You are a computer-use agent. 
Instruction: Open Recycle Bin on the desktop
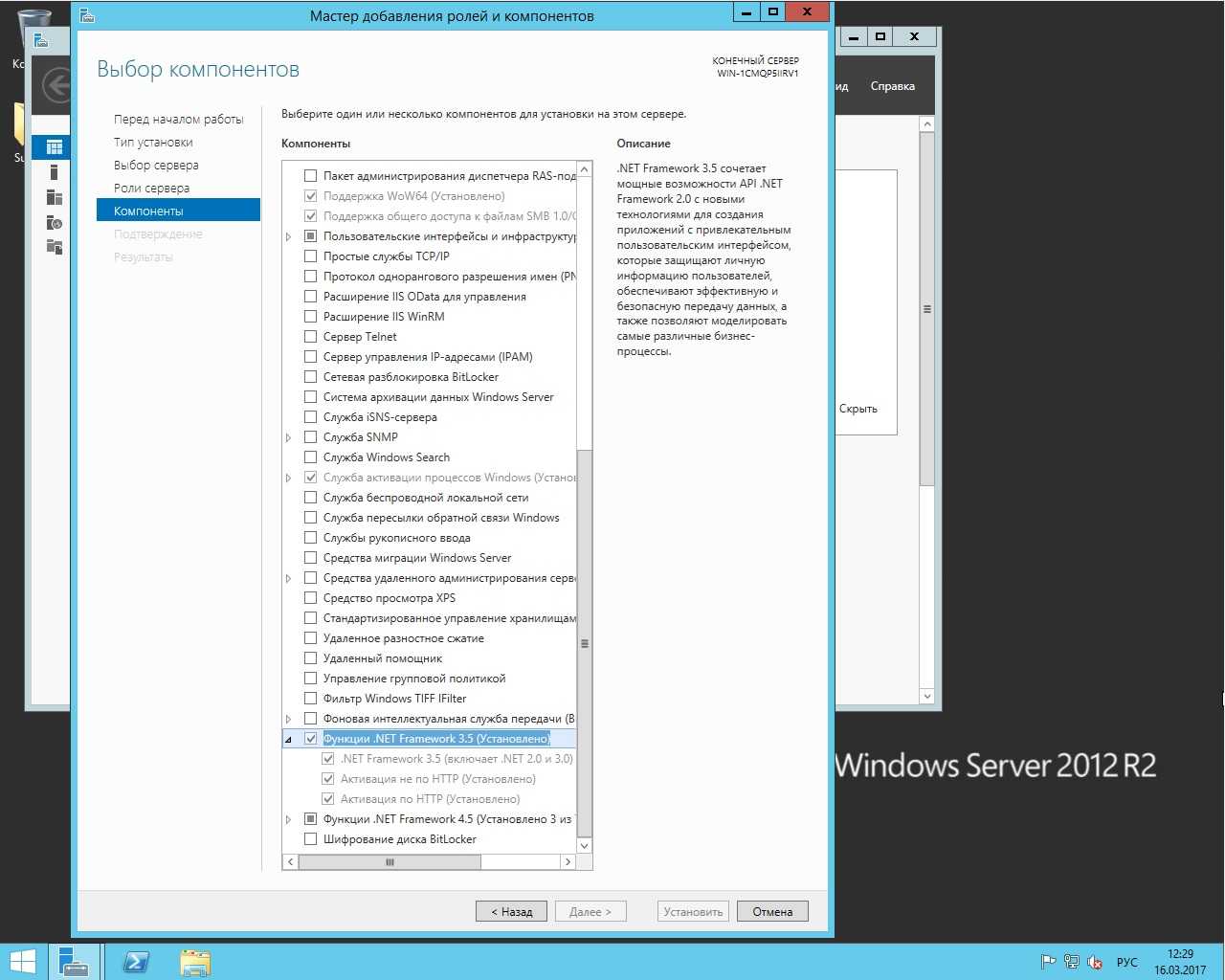coord(34,29)
